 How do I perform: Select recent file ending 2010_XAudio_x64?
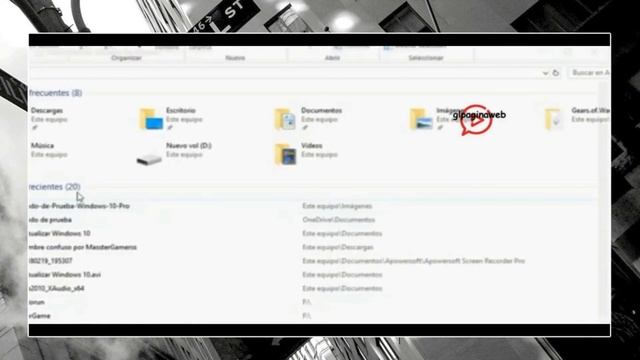[57, 288]
